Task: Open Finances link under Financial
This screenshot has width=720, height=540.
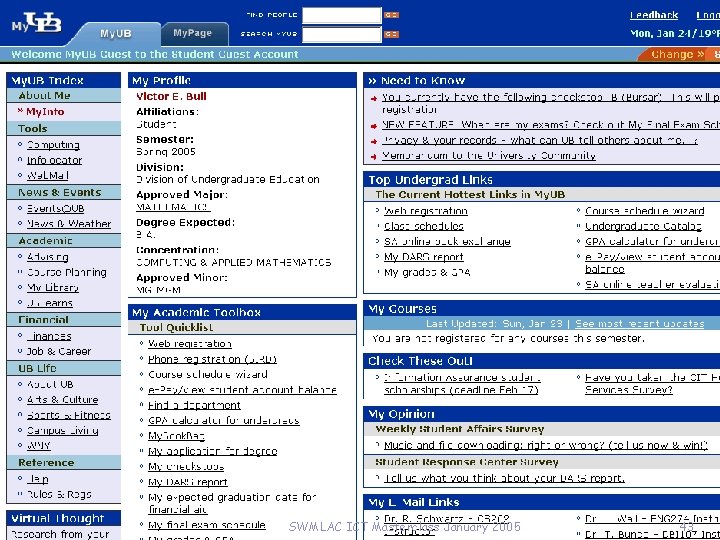Action: [x=49, y=336]
